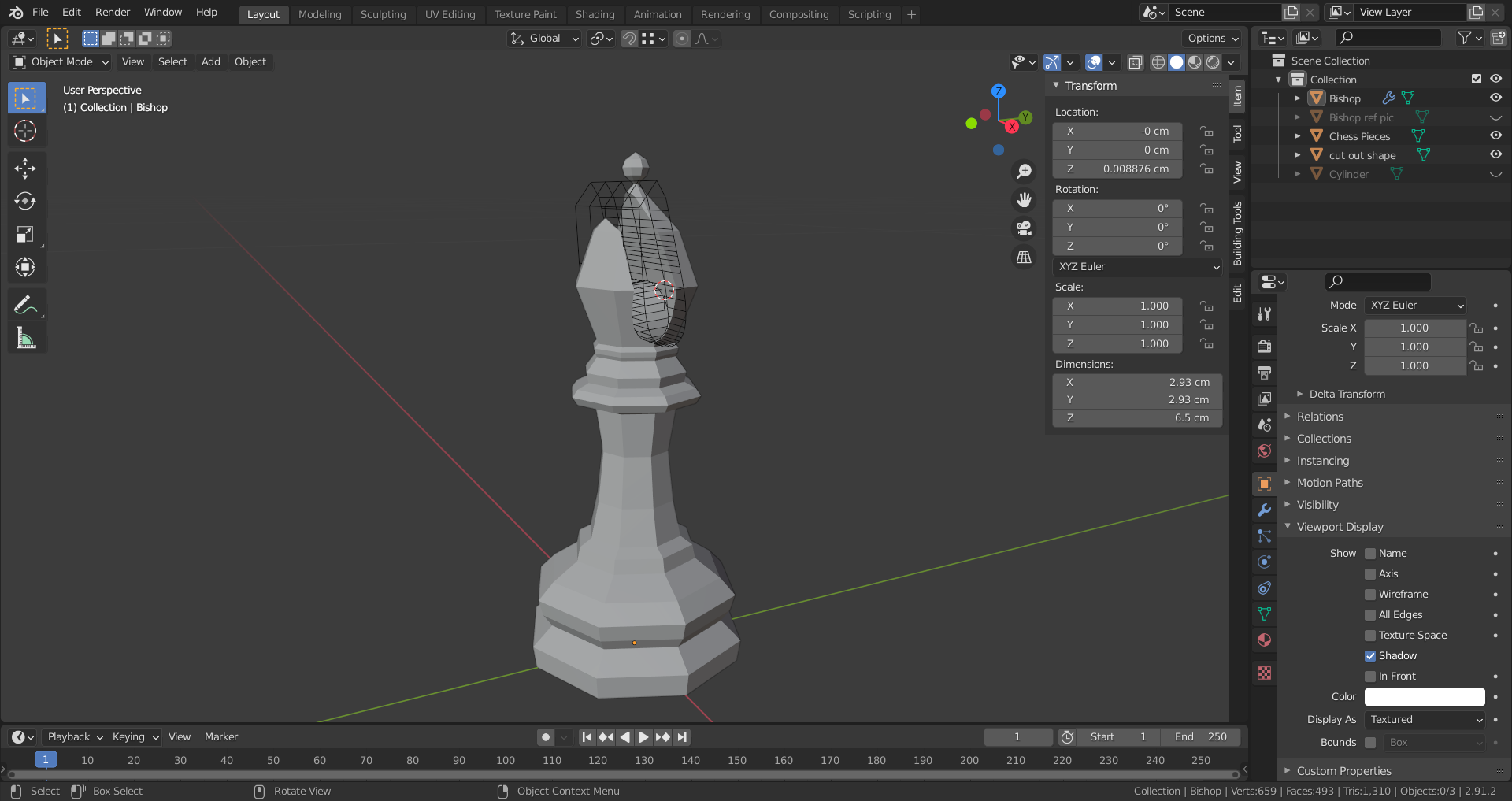Open the XYZ Euler rotation mode dropdown
This screenshot has width=1512, height=801.
click(1138, 267)
